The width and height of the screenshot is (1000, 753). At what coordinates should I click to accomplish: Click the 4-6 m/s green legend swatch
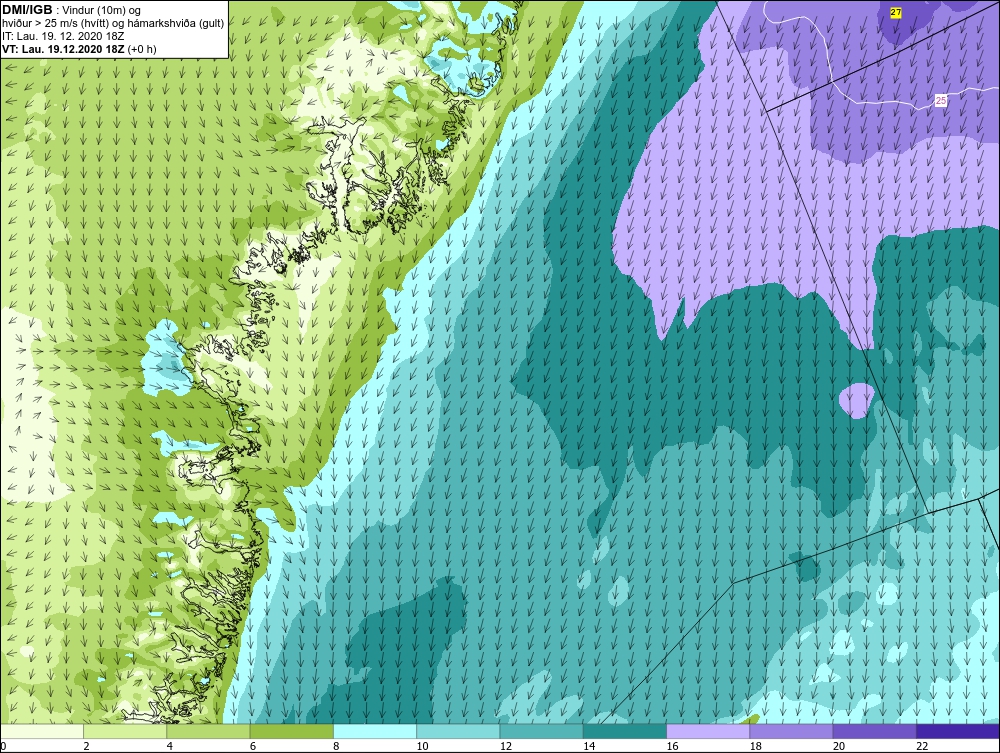(209, 731)
